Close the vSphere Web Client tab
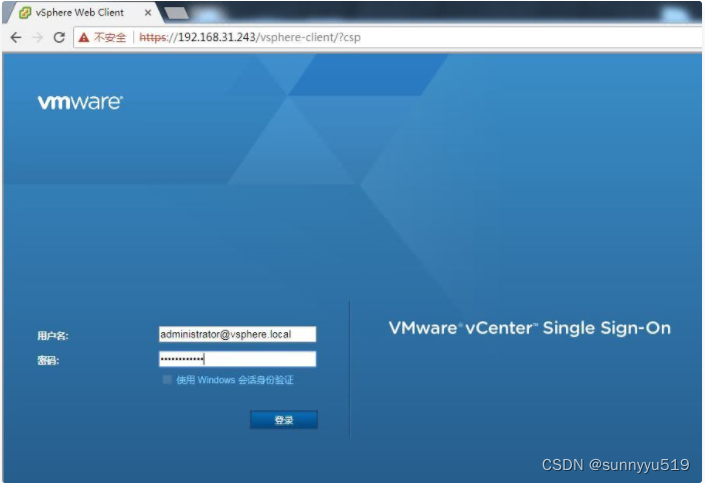Image resolution: width=705 pixels, height=483 pixels. point(147,13)
